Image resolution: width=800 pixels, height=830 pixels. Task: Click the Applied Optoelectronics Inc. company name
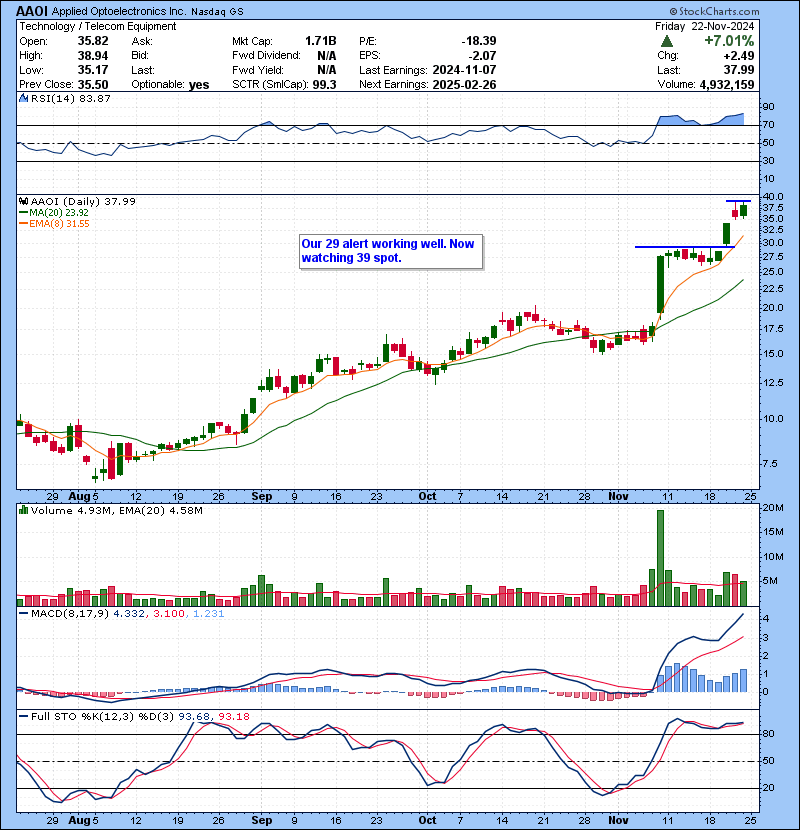click(x=119, y=11)
